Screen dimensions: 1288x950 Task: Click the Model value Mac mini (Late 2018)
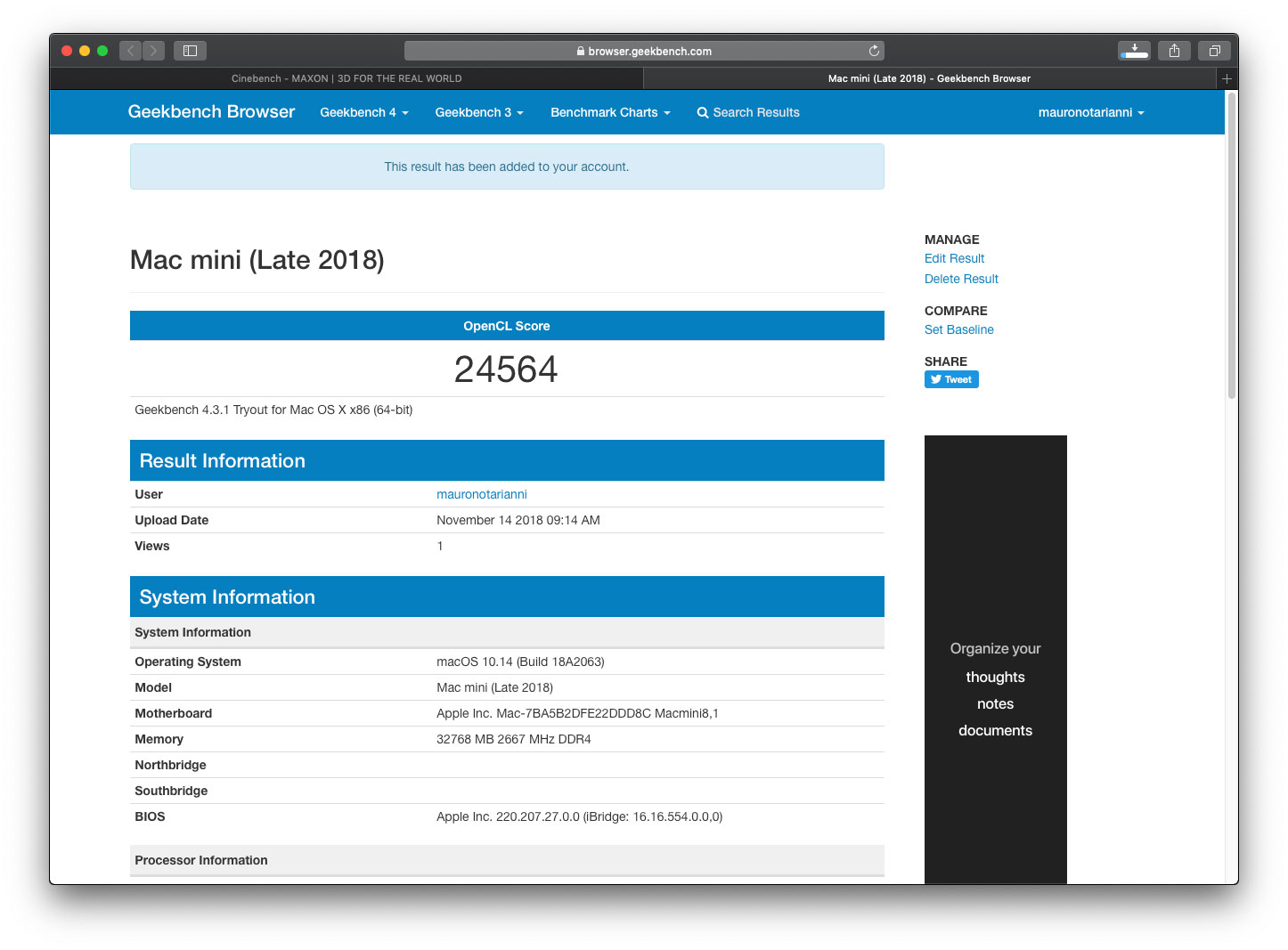tap(494, 687)
